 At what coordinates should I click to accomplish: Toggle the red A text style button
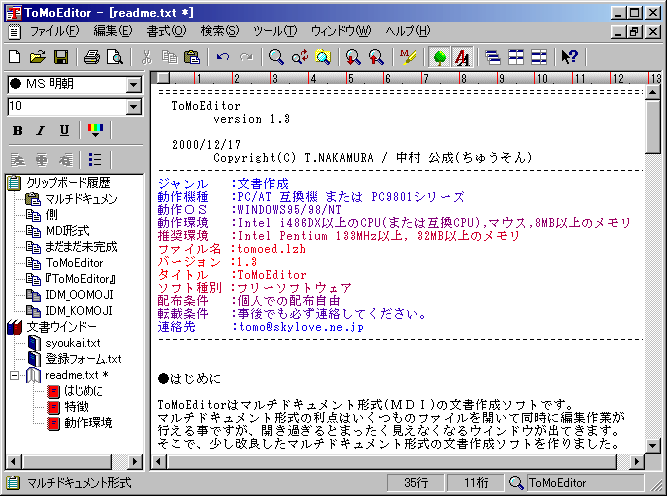[462, 57]
